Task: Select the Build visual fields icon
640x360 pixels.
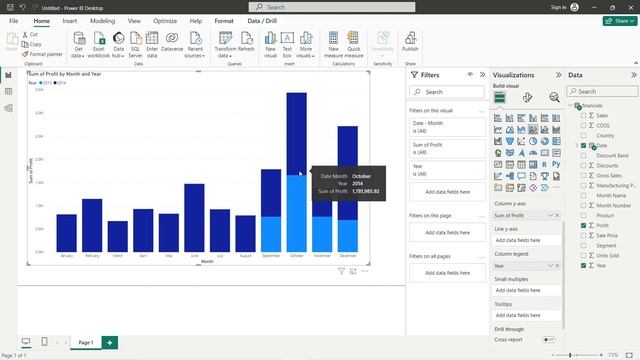Action: pyautogui.click(x=499, y=97)
